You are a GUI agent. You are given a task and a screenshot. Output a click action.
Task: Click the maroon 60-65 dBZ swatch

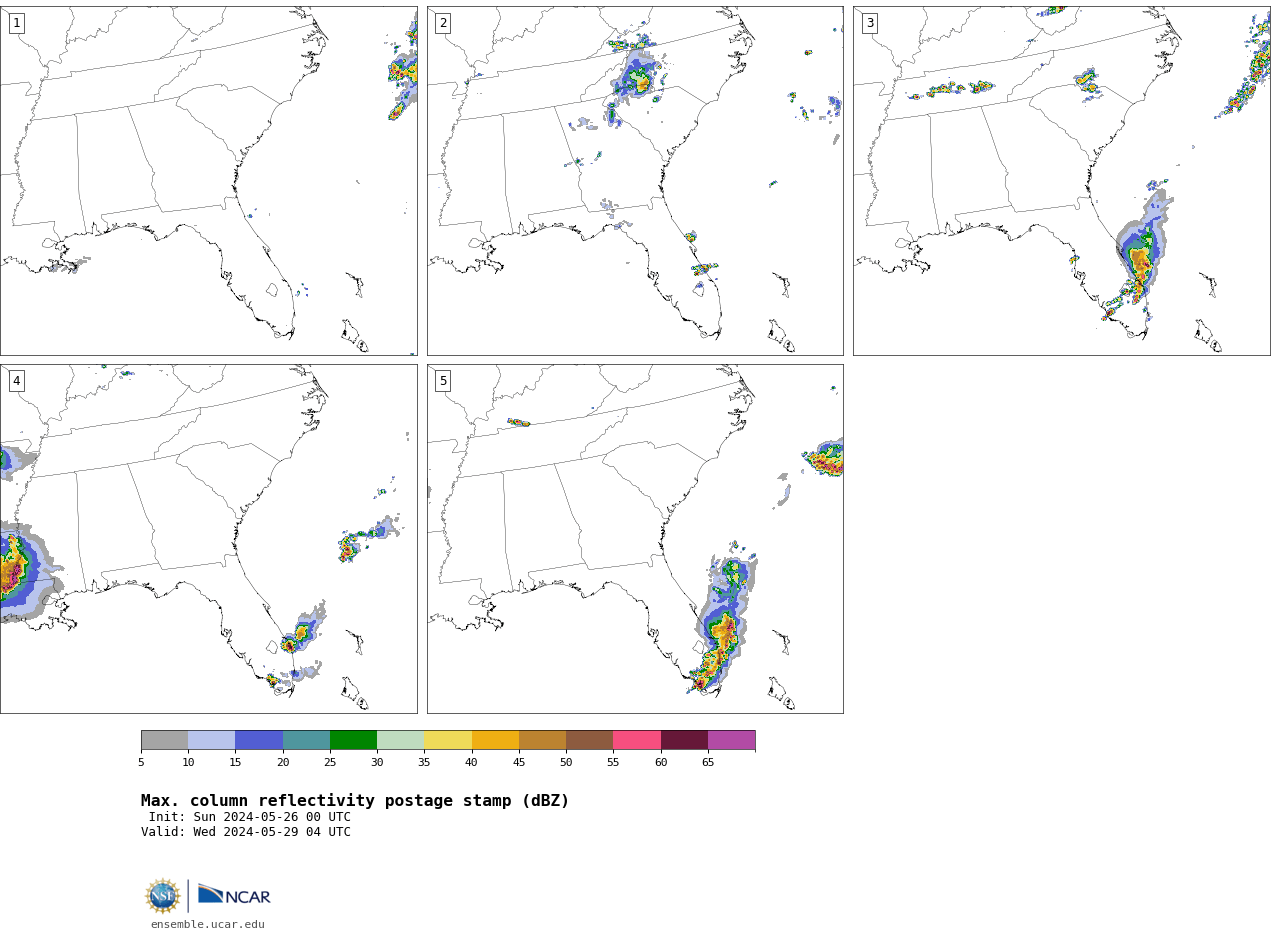point(684,740)
